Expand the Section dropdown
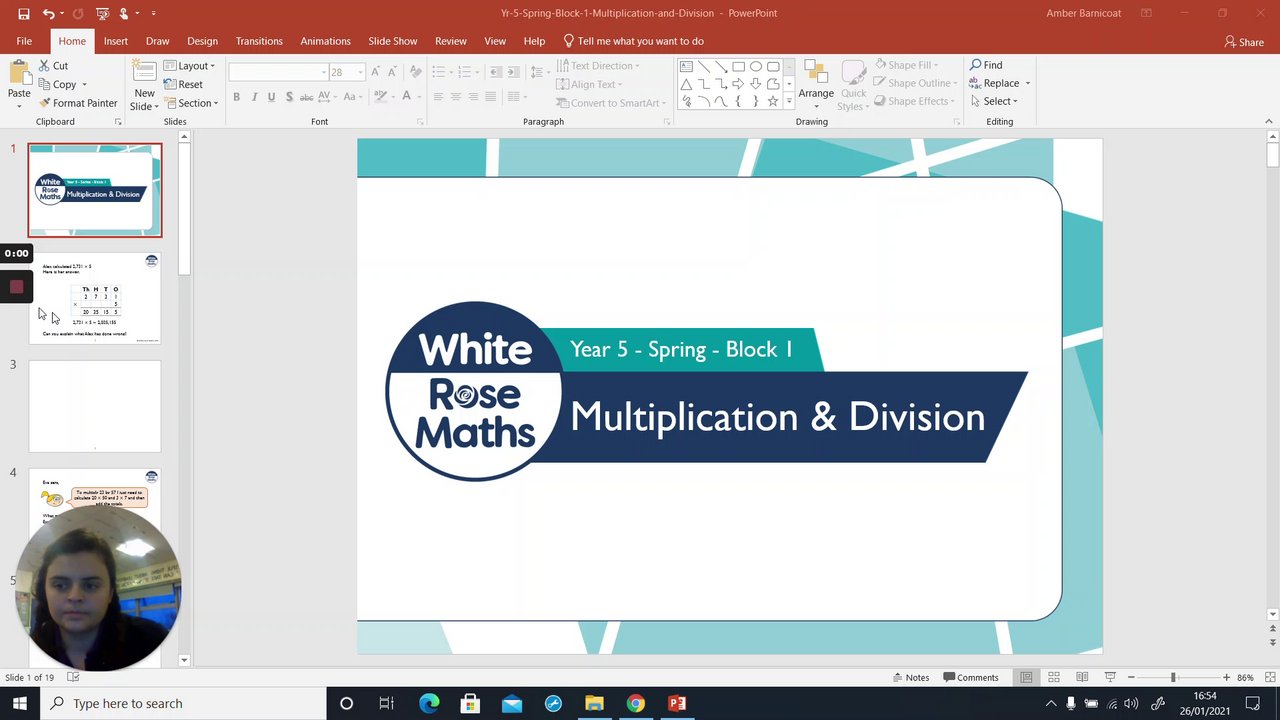 (191, 103)
